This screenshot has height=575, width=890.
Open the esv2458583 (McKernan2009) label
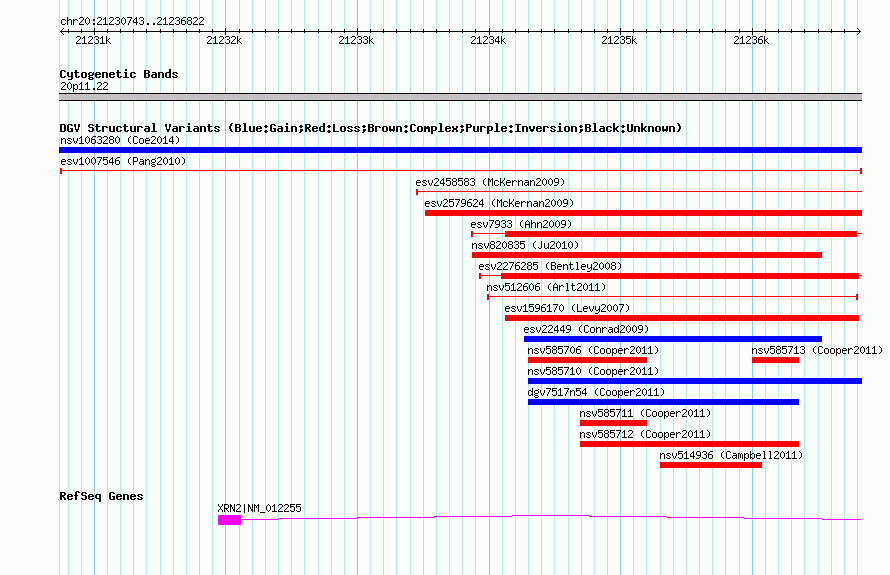(x=490, y=182)
